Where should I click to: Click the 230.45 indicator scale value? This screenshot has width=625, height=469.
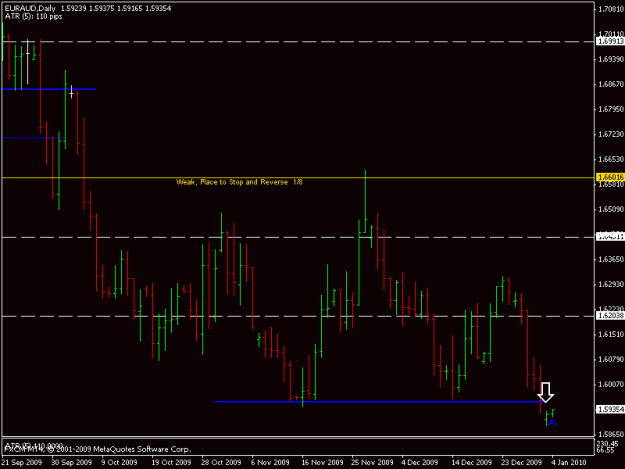pyautogui.click(x=607, y=443)
